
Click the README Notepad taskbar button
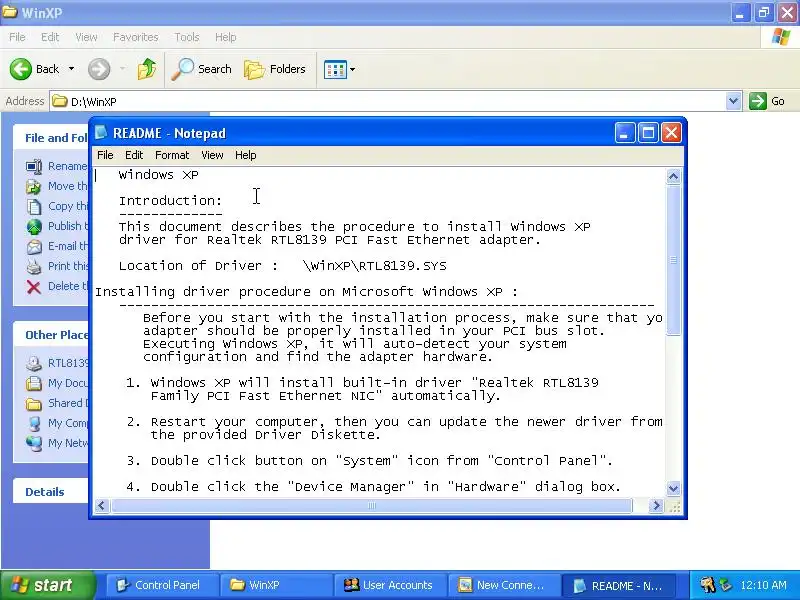618,585
